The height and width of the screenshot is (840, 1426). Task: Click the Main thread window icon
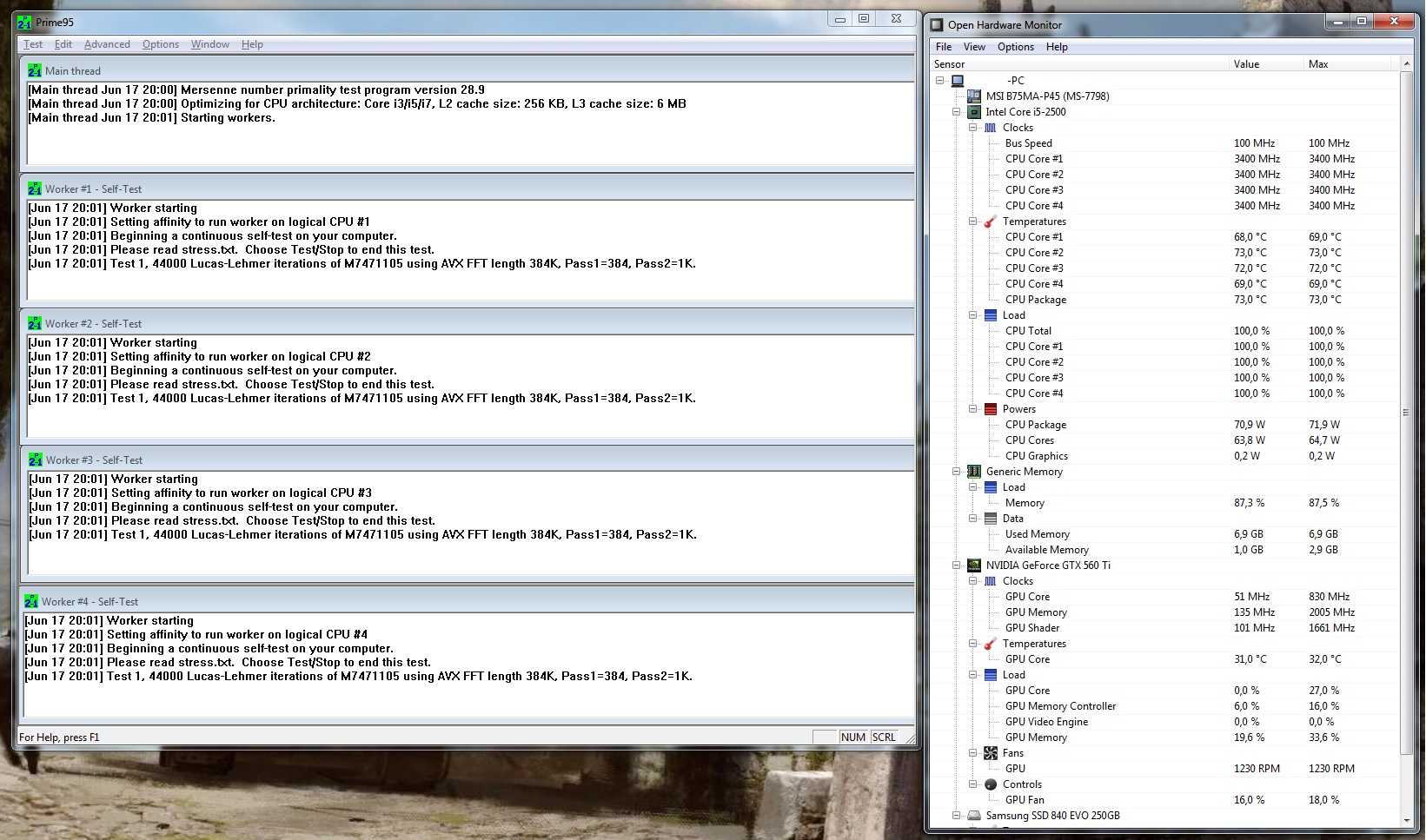[x=35, y=70]
